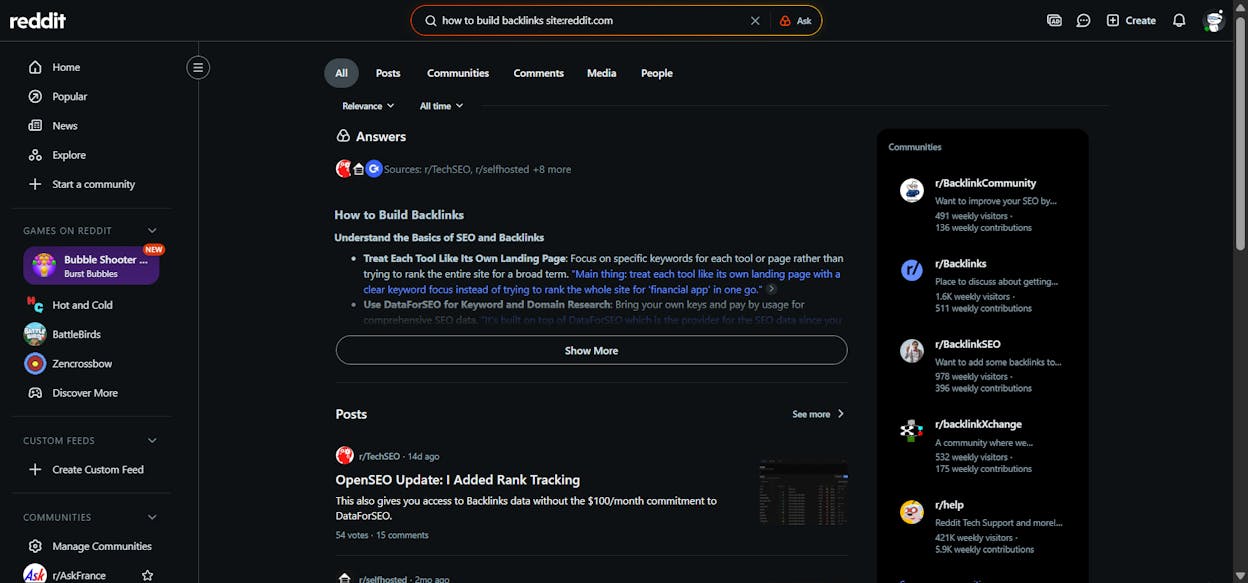Screen dimensions: 1248x583
Task: Open r/backlinkXchange community
Action: coord(978,424)
